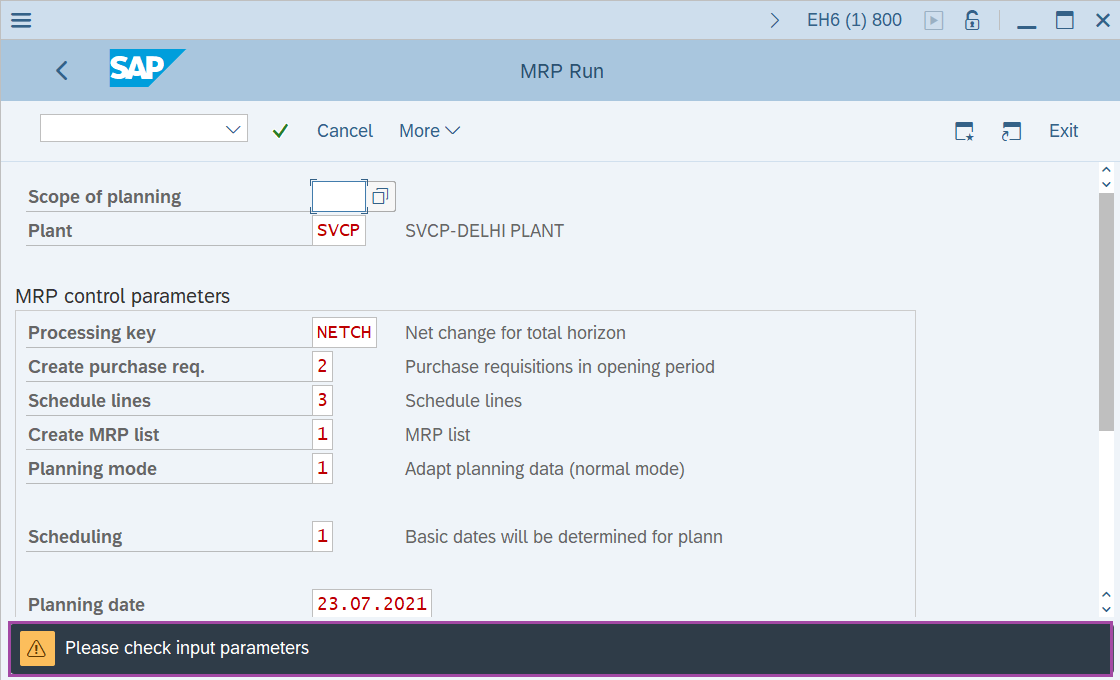1120x680 pixels.
Task: Expand the chevron next to EH6 session
Action: pyautogui.click(x=774, y=19)
